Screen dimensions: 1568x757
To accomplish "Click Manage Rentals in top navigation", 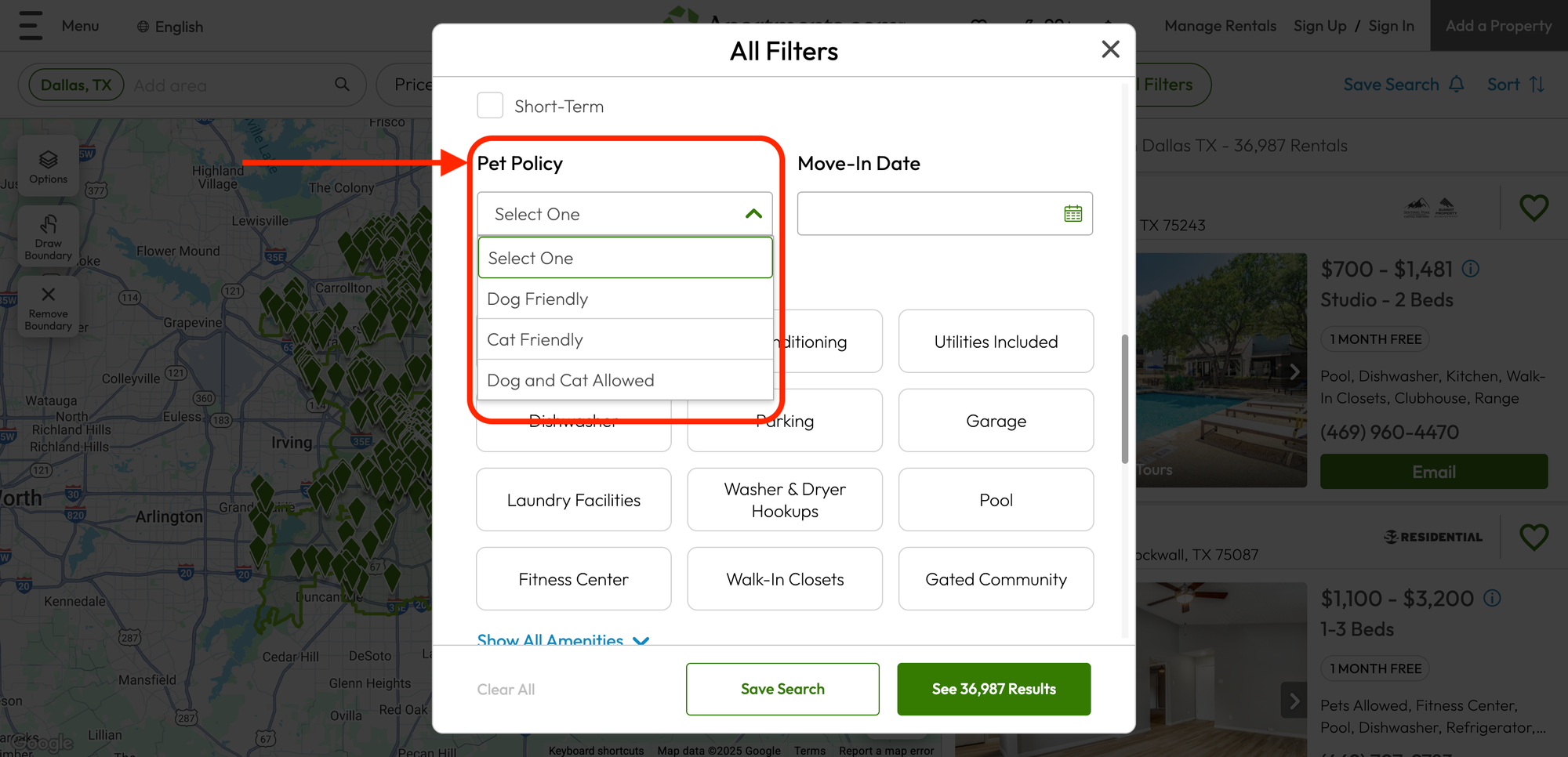I will [x=1220, y=25].
